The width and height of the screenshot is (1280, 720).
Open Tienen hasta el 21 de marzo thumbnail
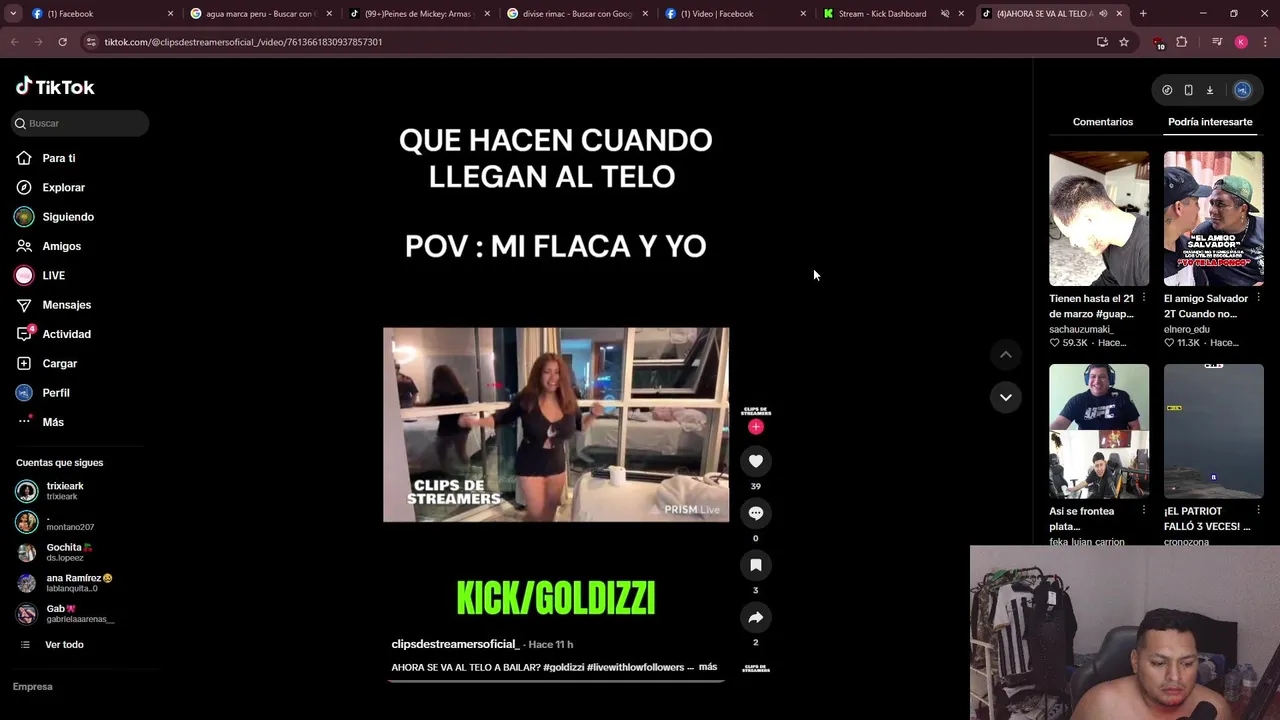click(1099, 219)
